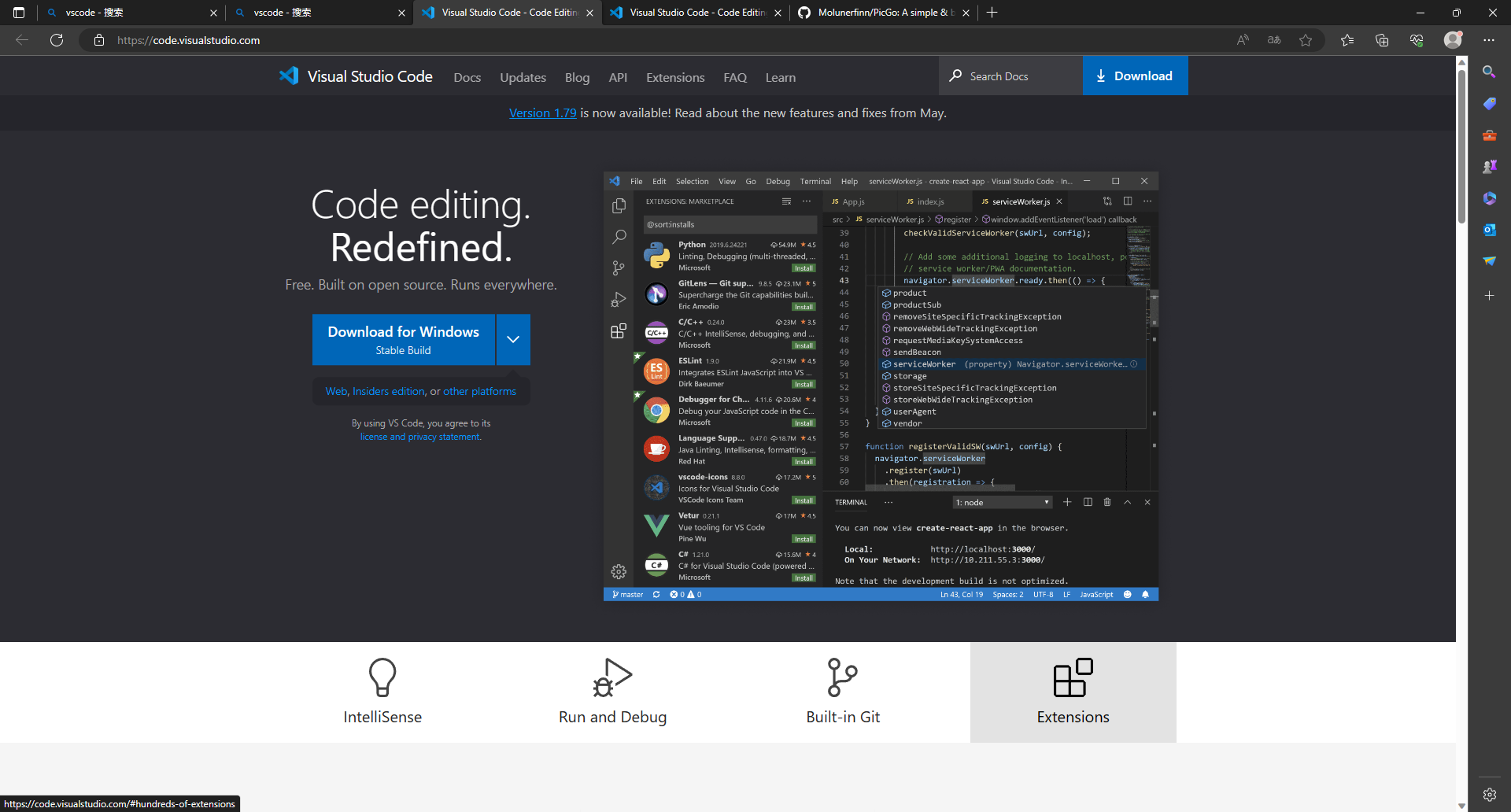Click the Extensions blocks icon at bottom
The height and width of the screenshot is (812, 1511).
click(1073, 677)
